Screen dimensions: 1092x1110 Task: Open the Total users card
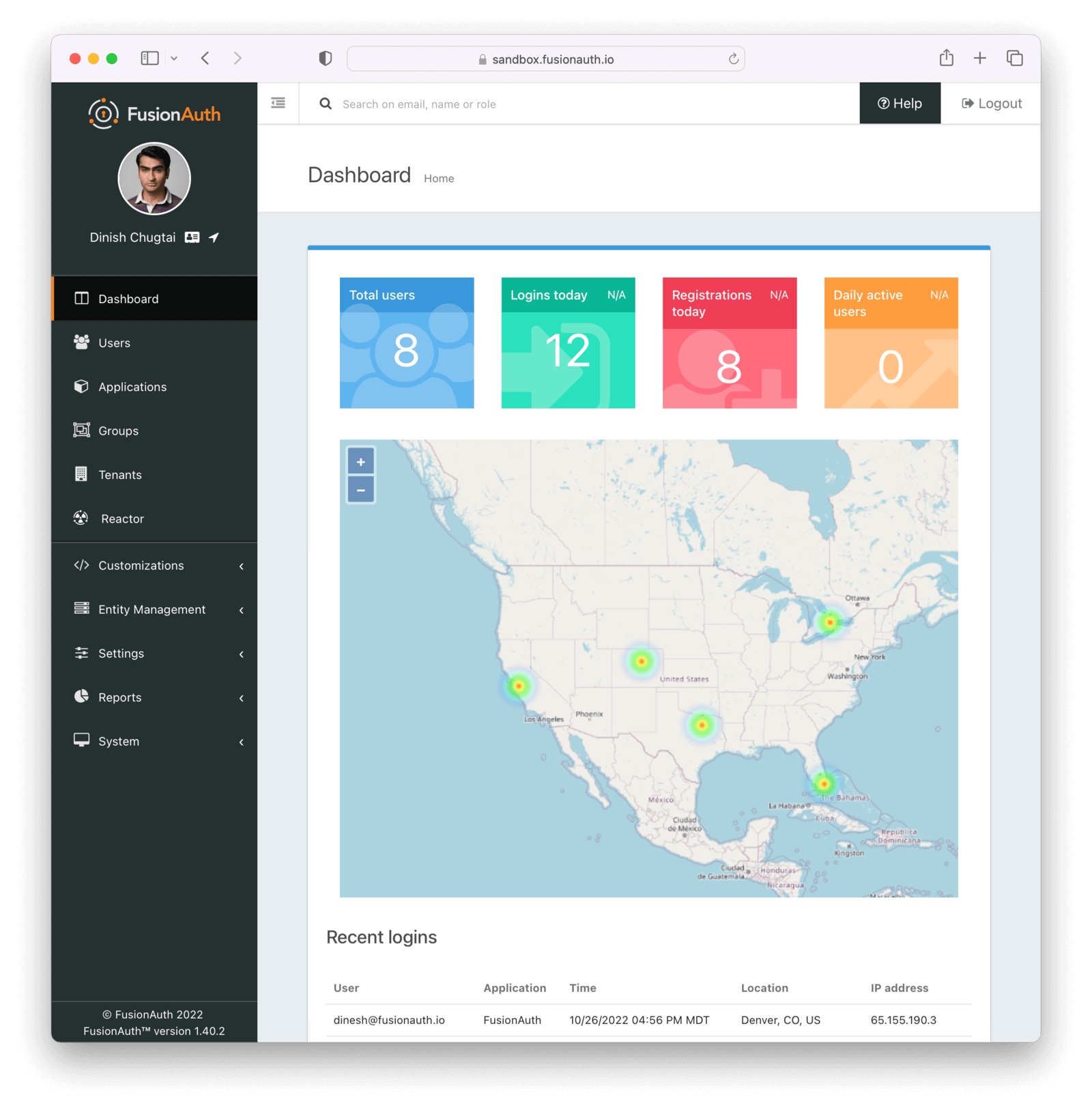[407, 342]
